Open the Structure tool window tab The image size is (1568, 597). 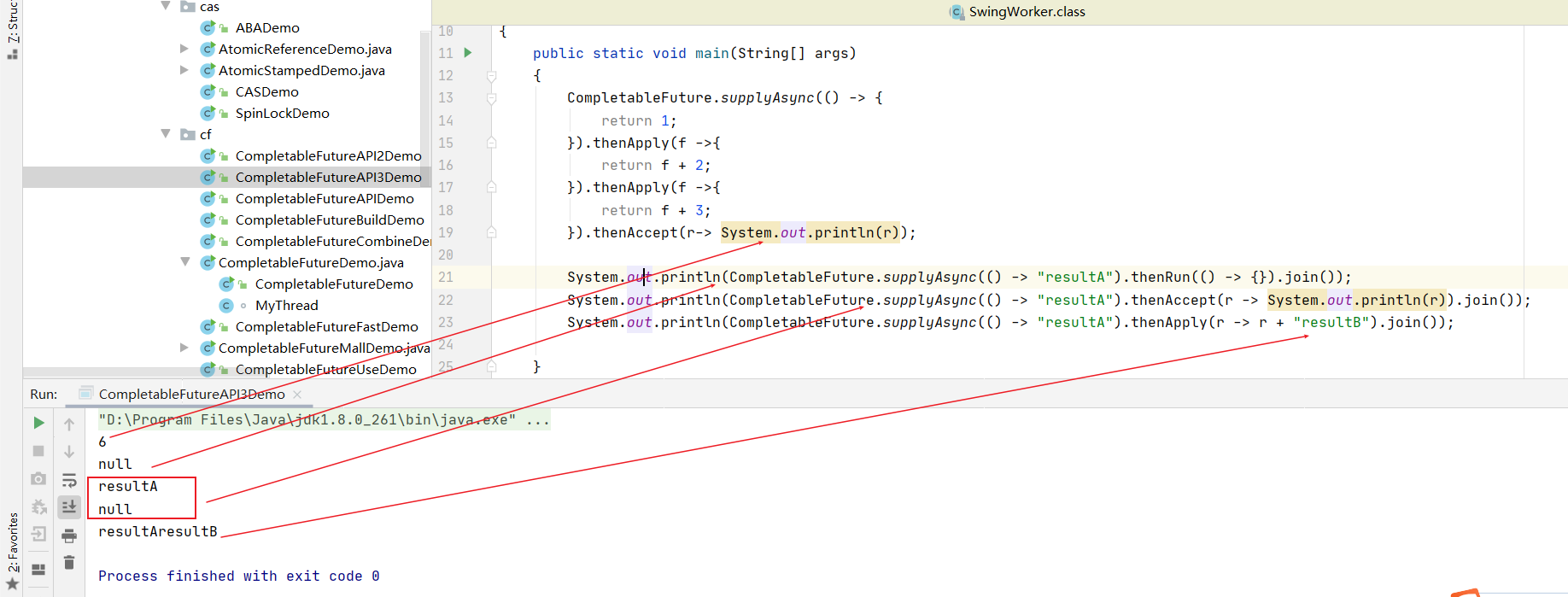(x=12, y=30)
